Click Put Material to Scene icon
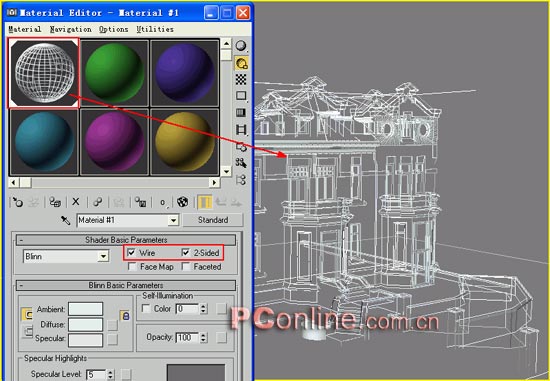This screenshot has height=381, width=550. (33, 202)
